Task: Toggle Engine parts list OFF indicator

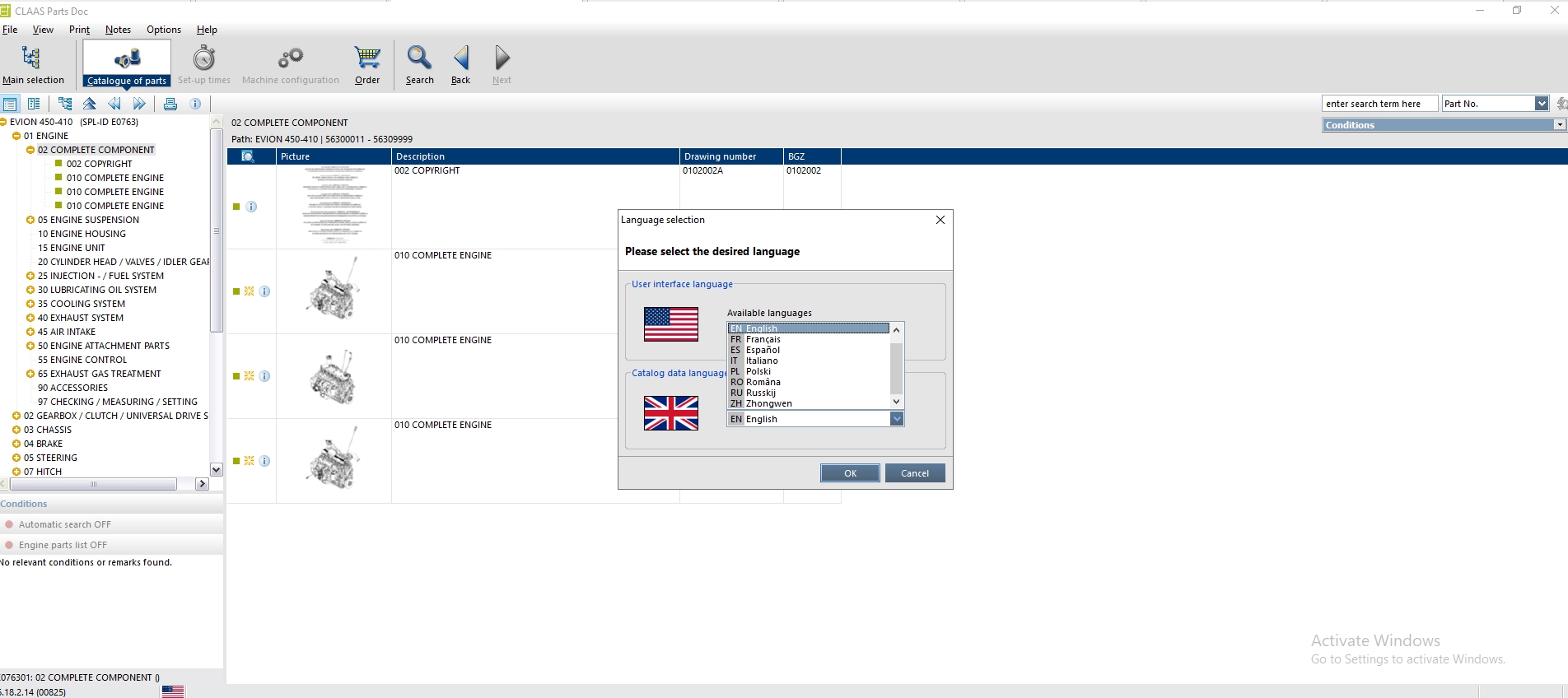Action: (x=9, y=545)
